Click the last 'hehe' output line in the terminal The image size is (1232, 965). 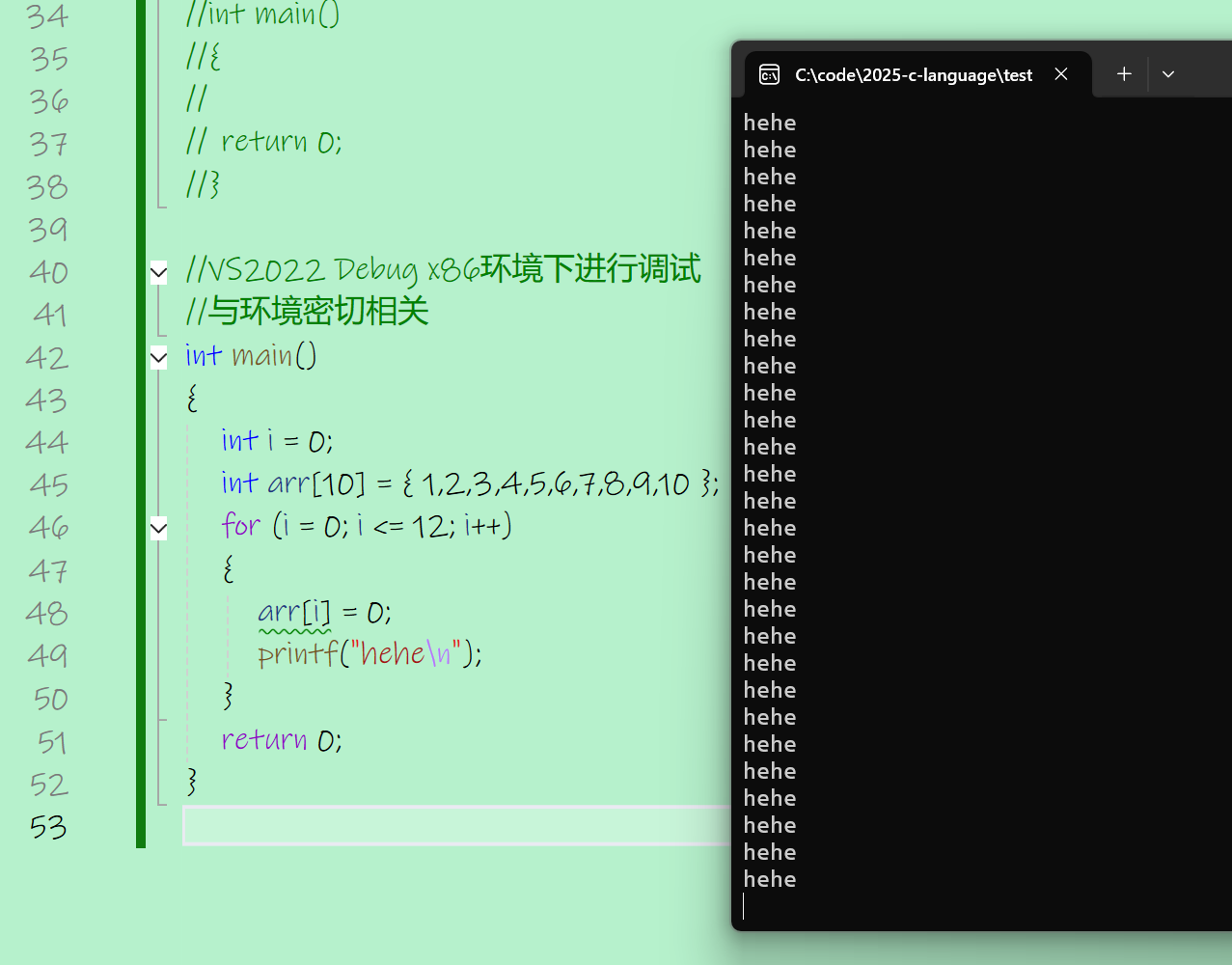coord(770,879)
